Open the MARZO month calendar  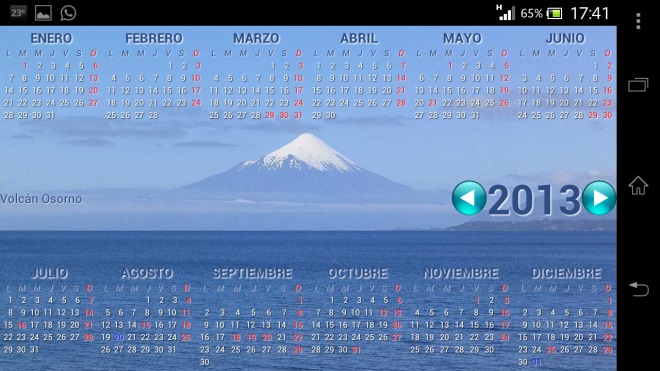(x=256, y=38)
